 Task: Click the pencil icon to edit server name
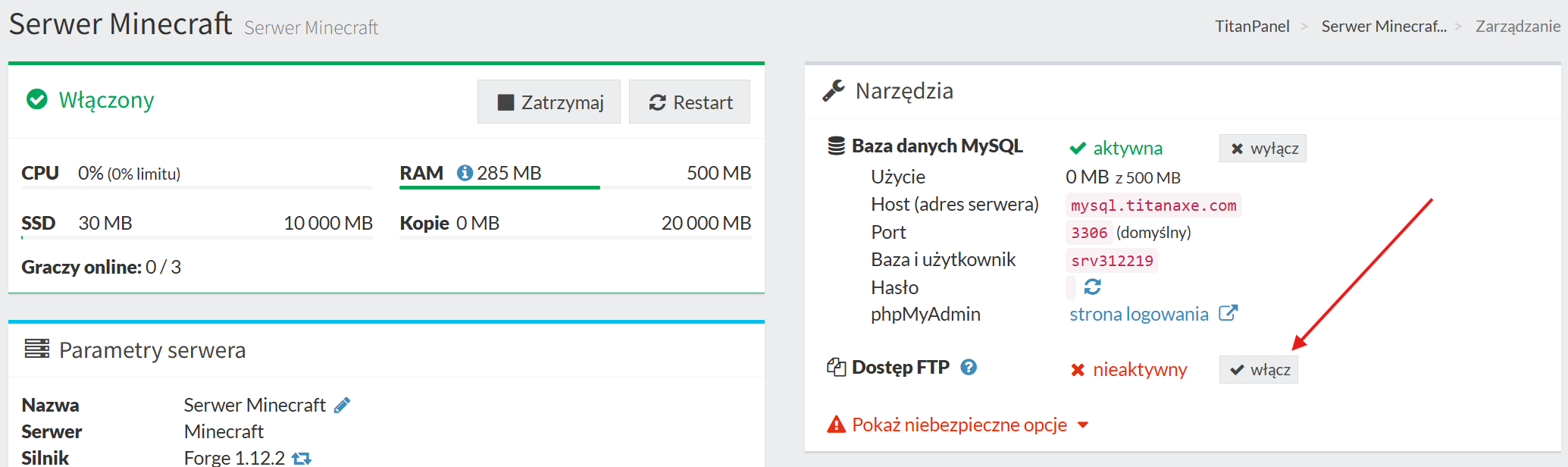[x=343, y=406]
